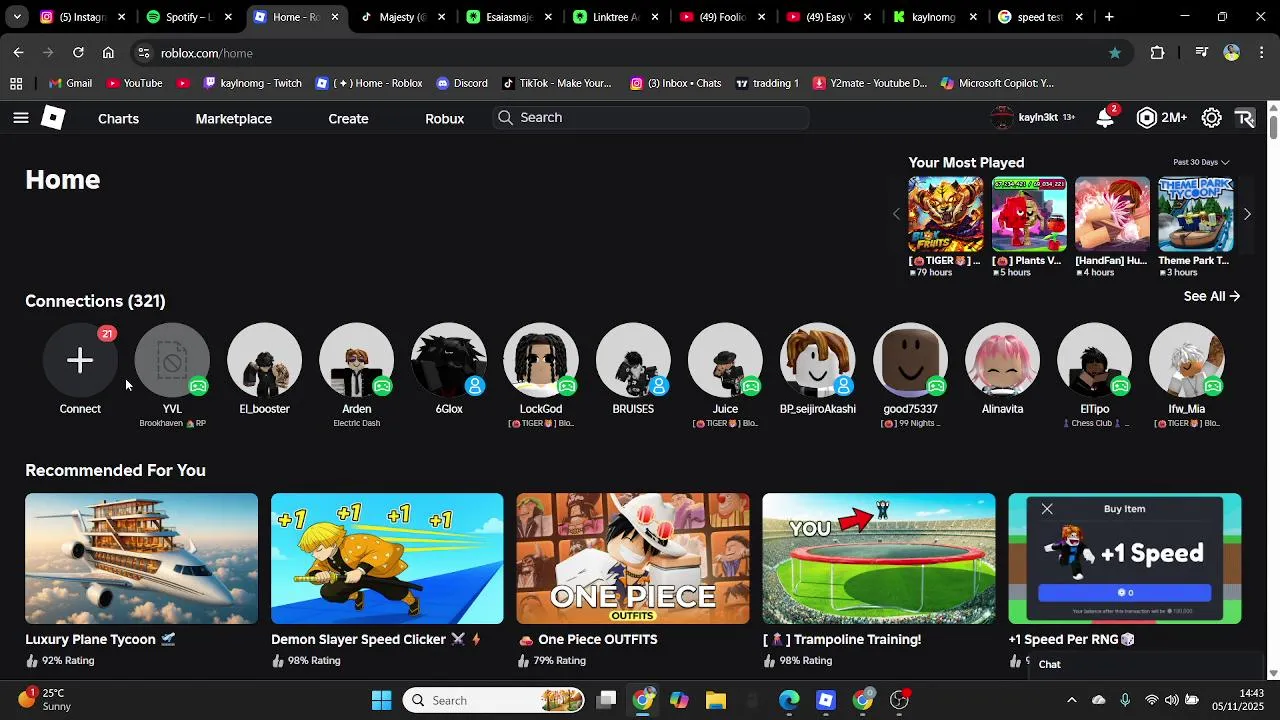
Task: Open the Create menu
Action: point(348,118)
